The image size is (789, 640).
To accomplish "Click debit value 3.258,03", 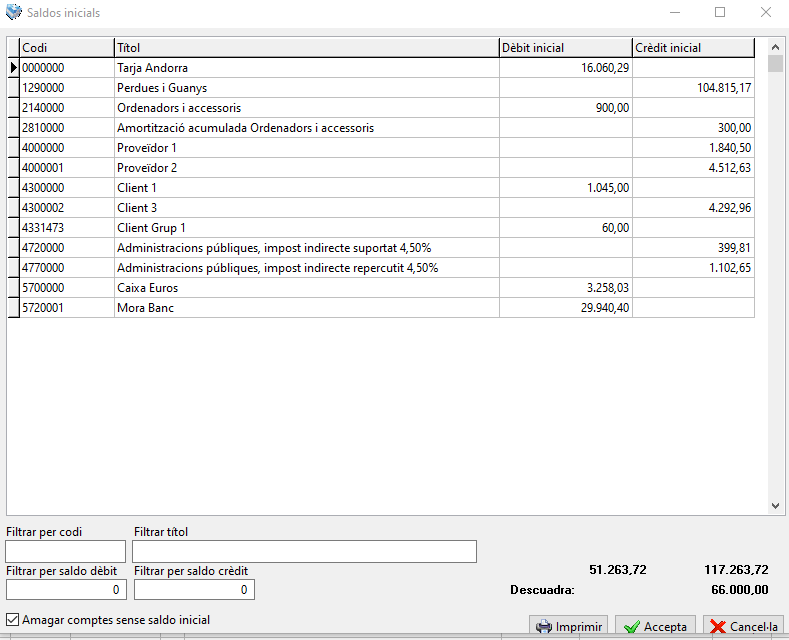I will tap(608, 288).
